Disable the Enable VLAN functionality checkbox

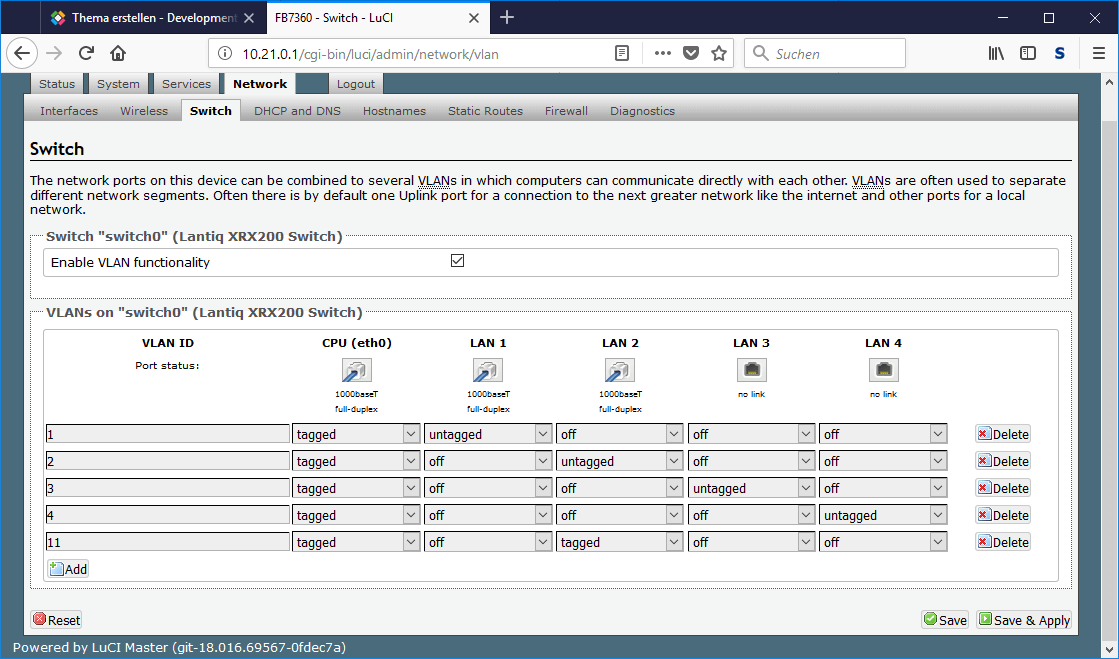point(458,261)
